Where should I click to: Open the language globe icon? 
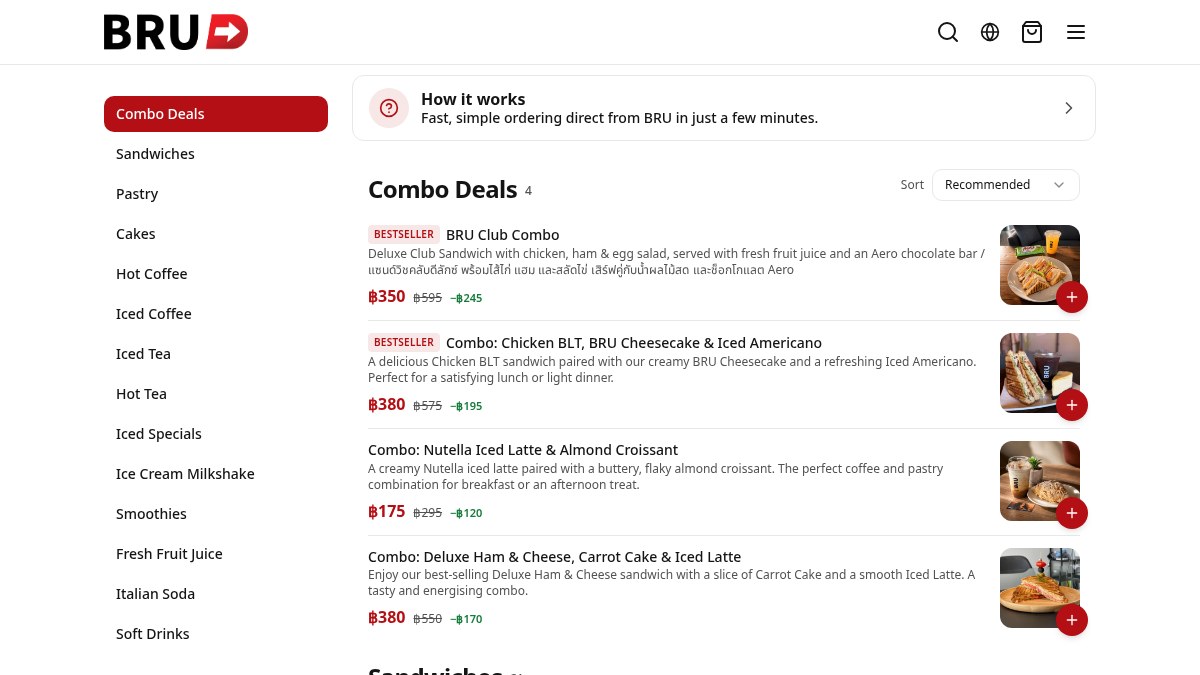coord(990,32)
